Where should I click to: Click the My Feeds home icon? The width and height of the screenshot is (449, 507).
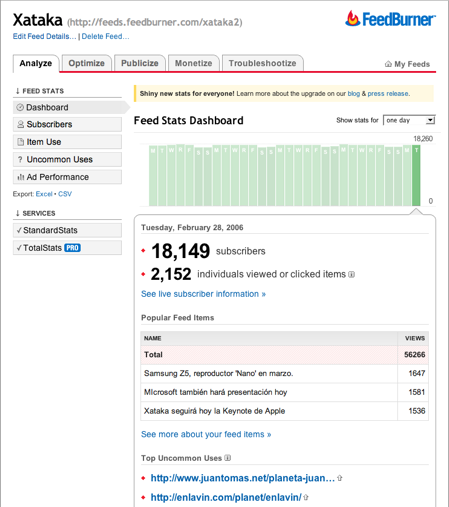388,64
